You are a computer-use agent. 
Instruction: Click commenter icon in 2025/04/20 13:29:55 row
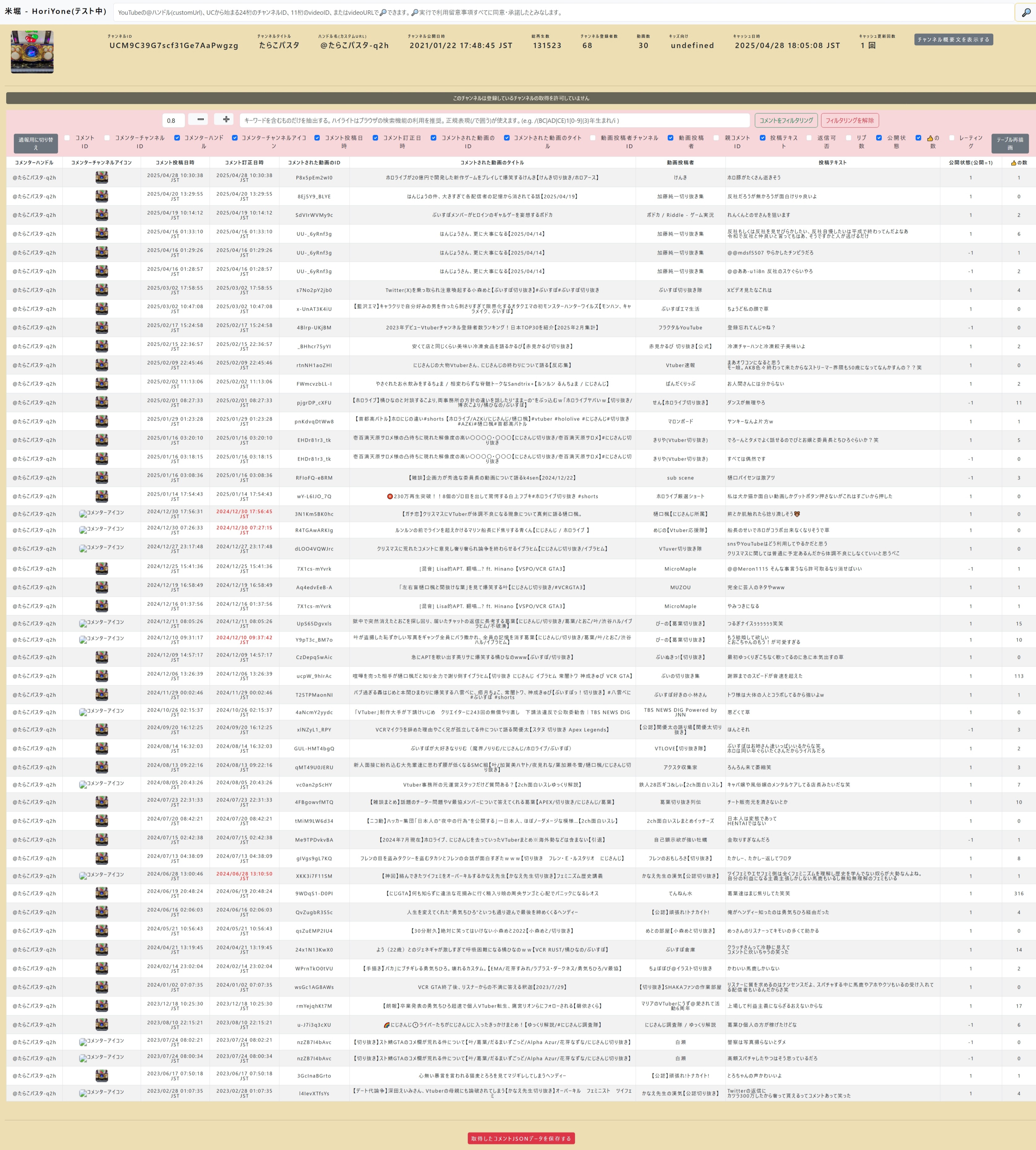102,196
